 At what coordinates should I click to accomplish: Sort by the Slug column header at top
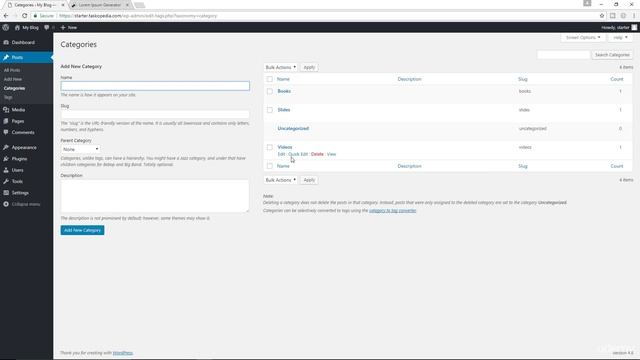(523, 79)
